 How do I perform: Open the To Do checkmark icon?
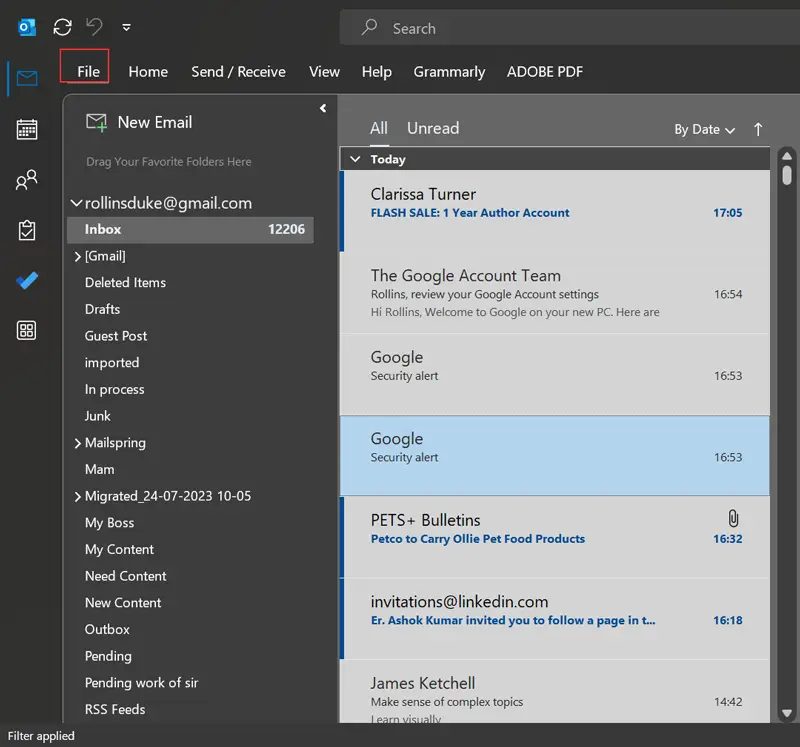[x=27, y=281]
